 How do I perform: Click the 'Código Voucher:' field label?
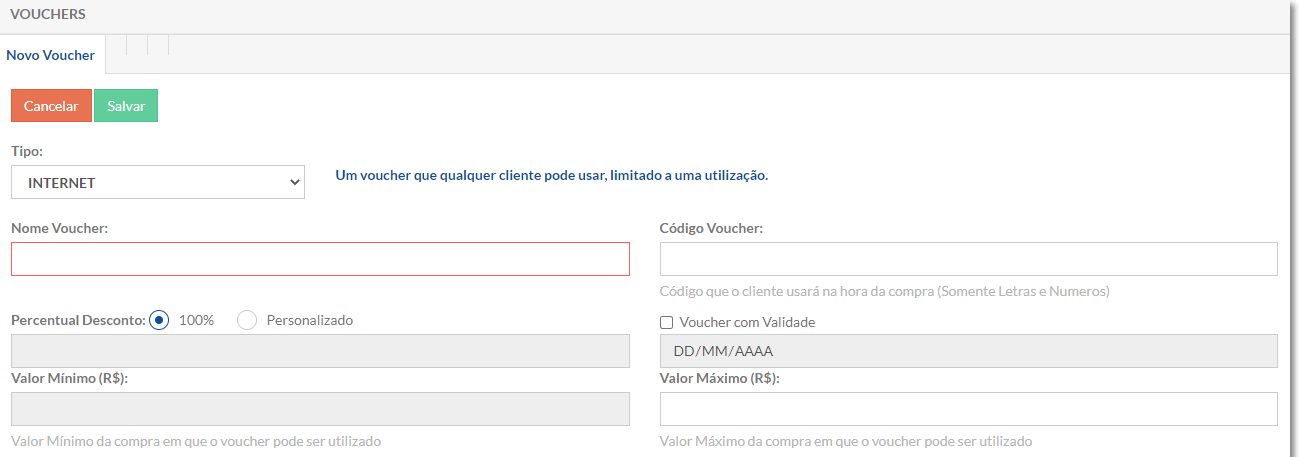[711, 228]
